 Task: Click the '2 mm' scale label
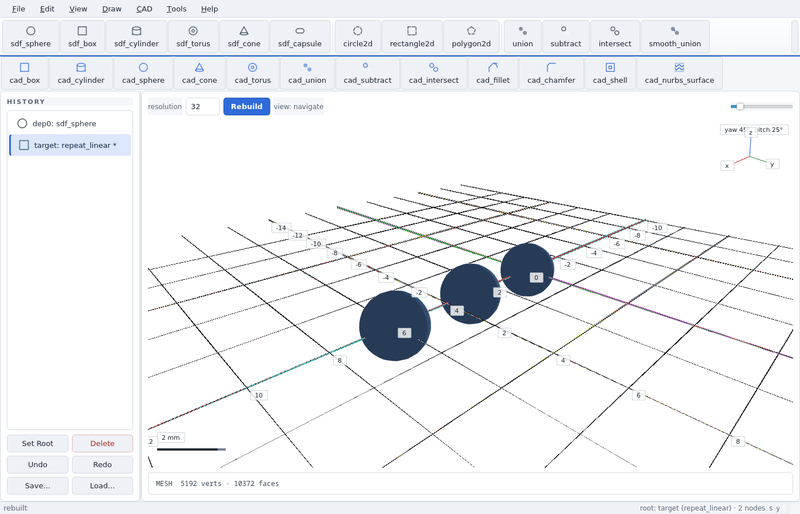coord(171,437)
